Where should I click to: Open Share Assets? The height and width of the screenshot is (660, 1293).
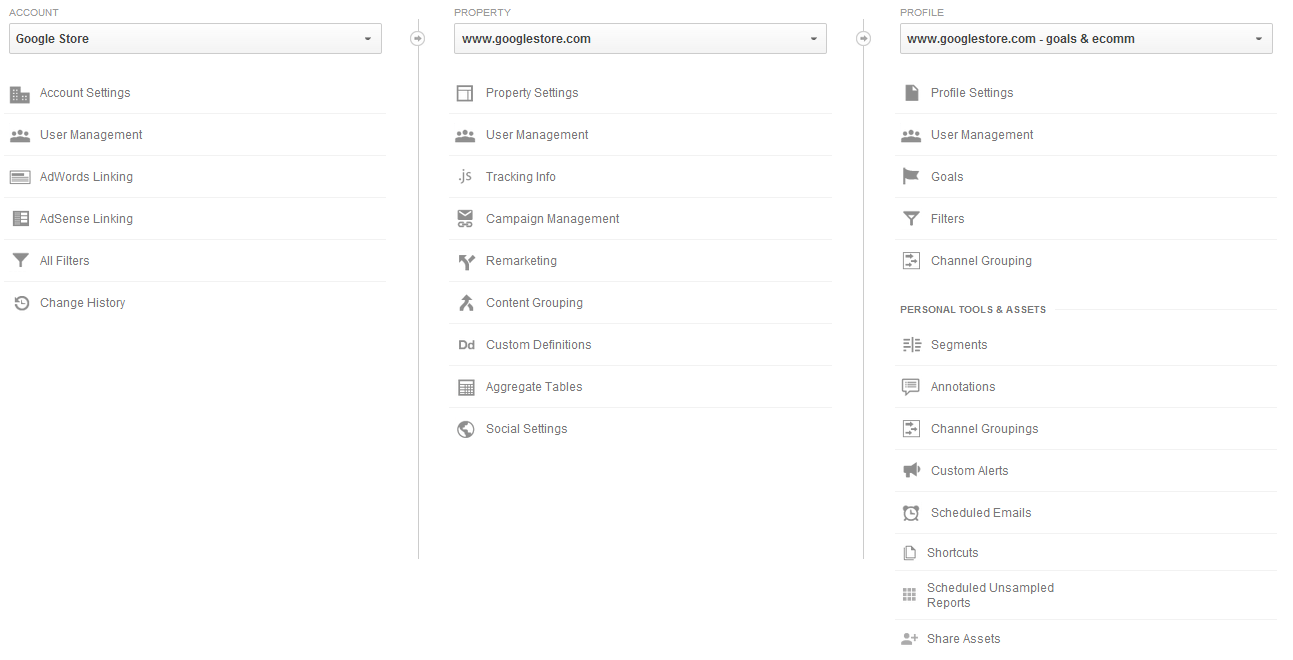pyautogui.click(x=965, y=639)
